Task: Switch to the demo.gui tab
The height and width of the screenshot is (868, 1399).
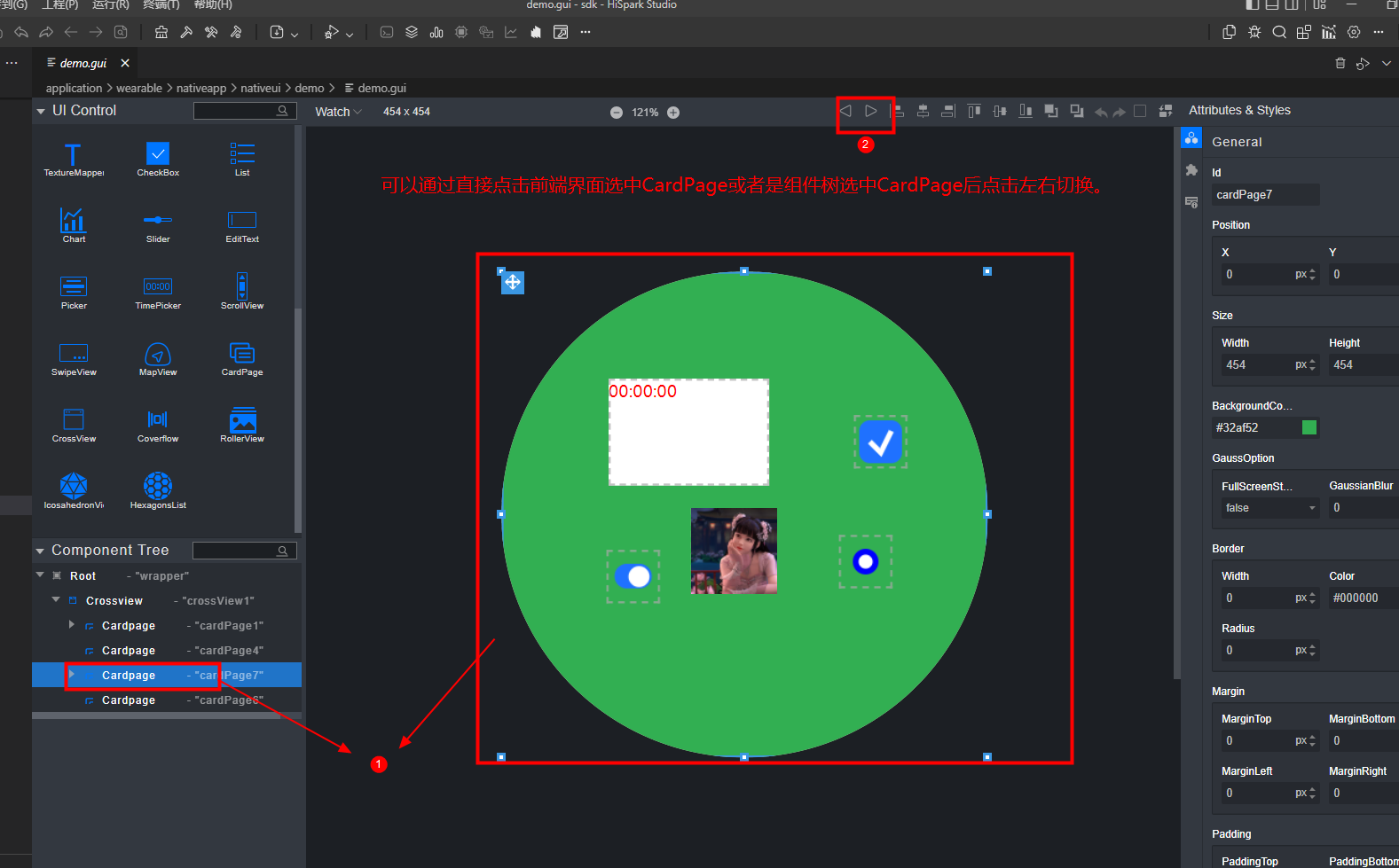Action: 83,63
